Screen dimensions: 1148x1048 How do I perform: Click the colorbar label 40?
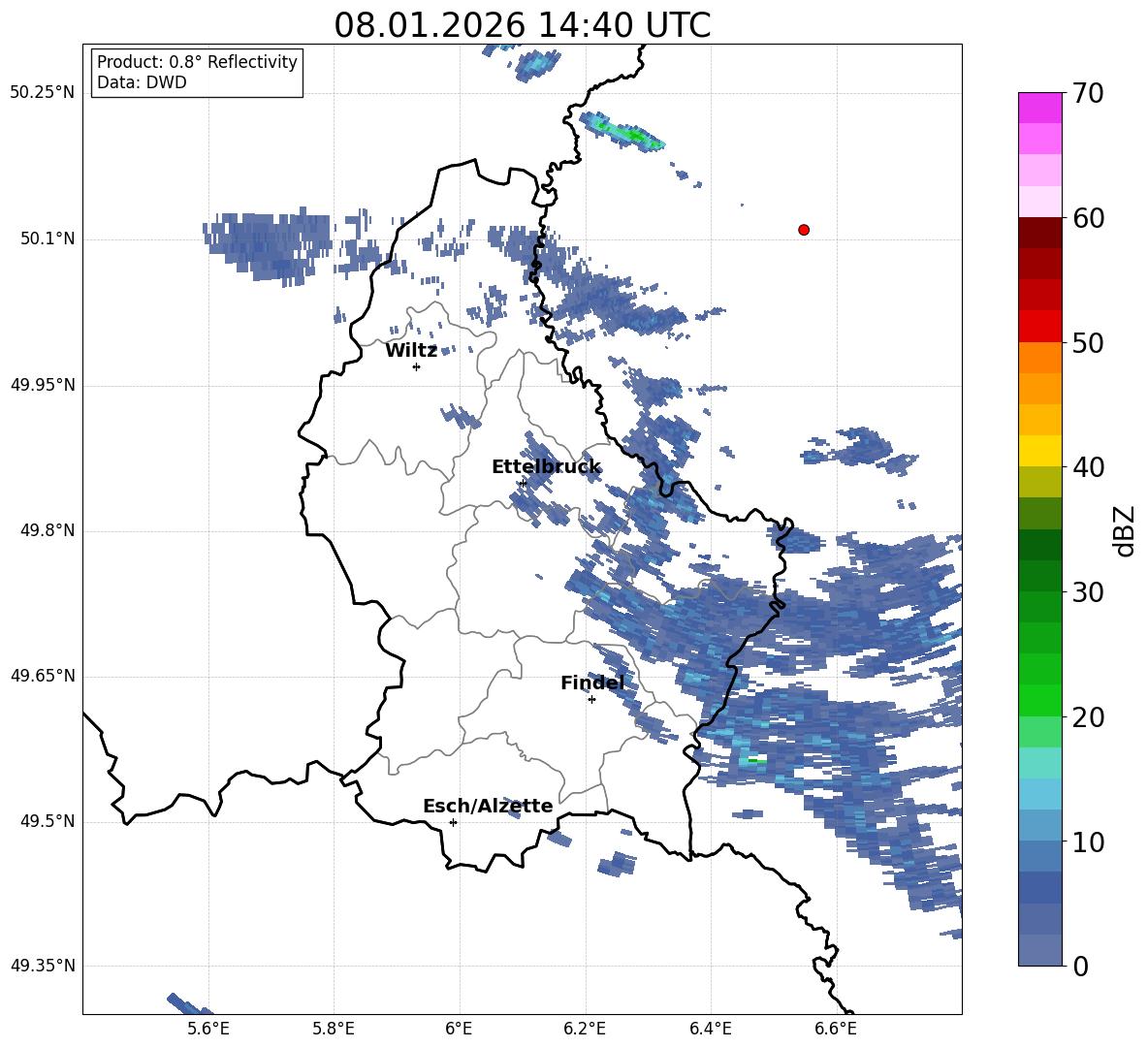click(1088, 467)
